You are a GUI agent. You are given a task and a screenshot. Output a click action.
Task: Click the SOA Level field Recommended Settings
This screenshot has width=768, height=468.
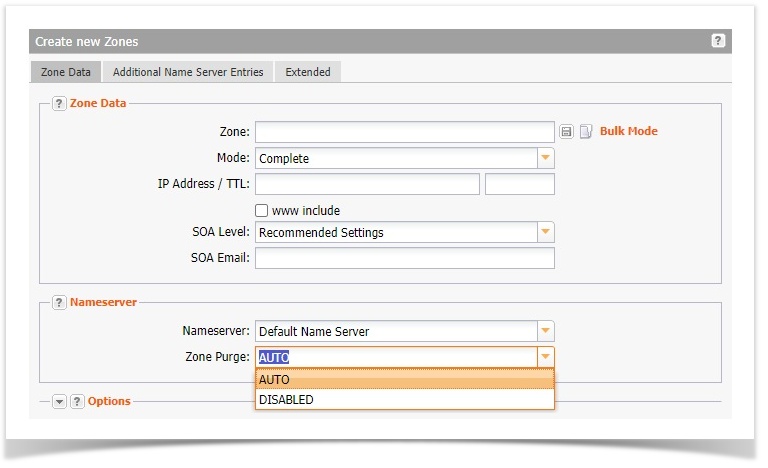396,232
